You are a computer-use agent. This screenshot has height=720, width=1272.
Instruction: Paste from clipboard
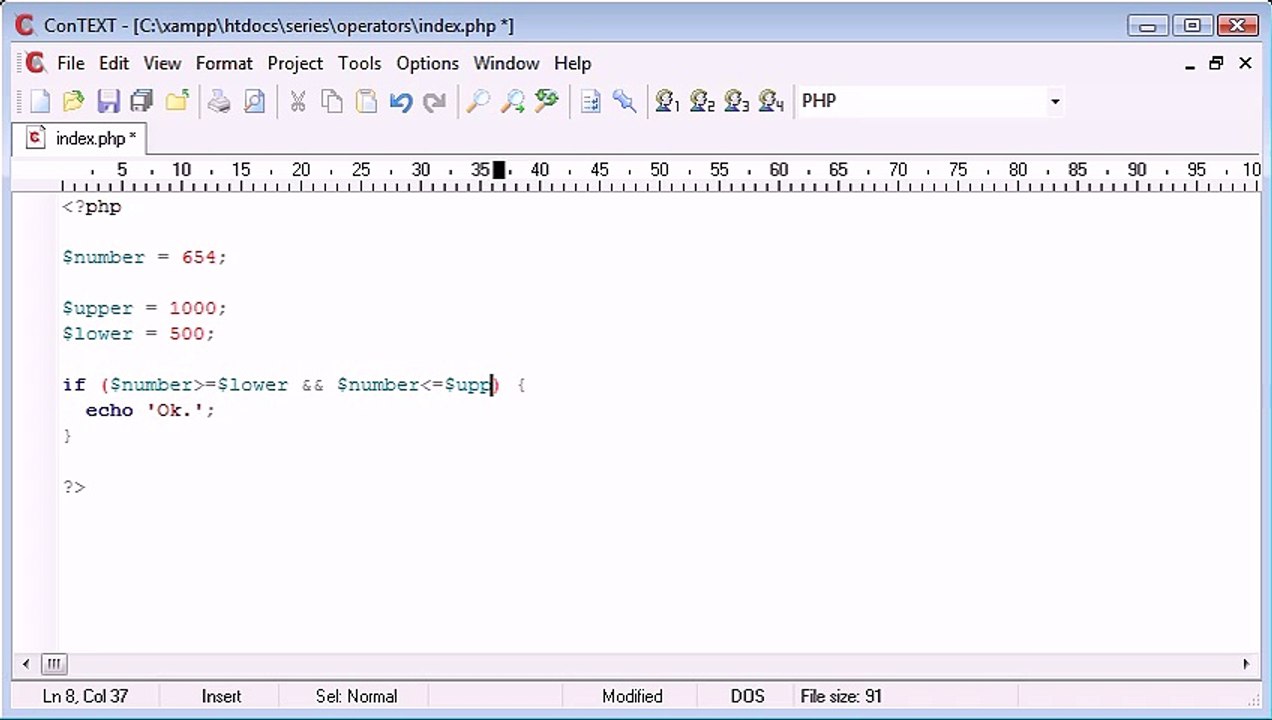pyautogui.click(x=366, y=101)
